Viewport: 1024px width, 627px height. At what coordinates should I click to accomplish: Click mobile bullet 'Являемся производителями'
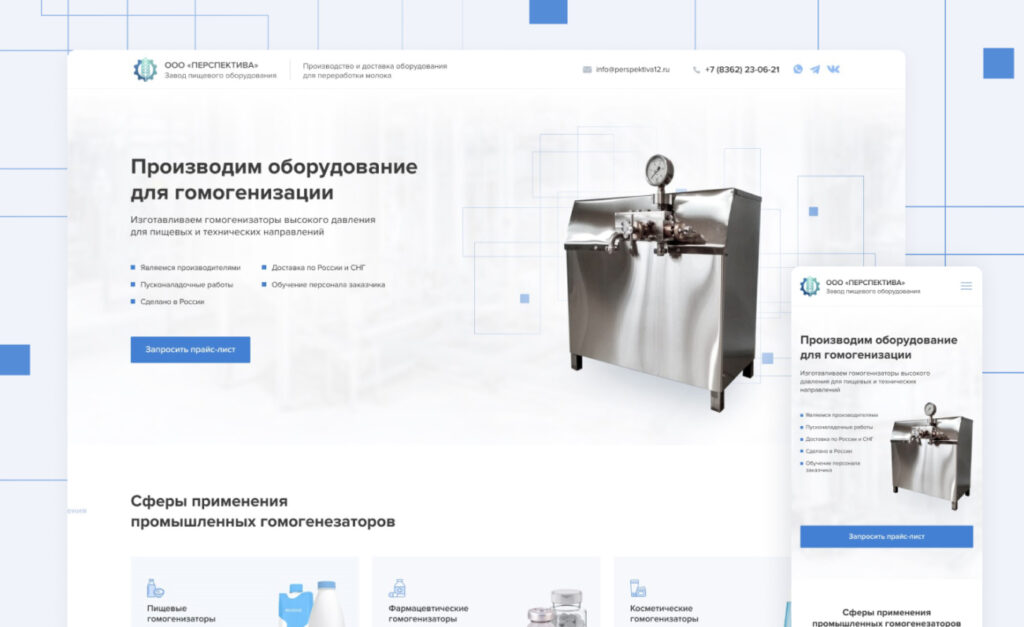click(x=841, y=415)
